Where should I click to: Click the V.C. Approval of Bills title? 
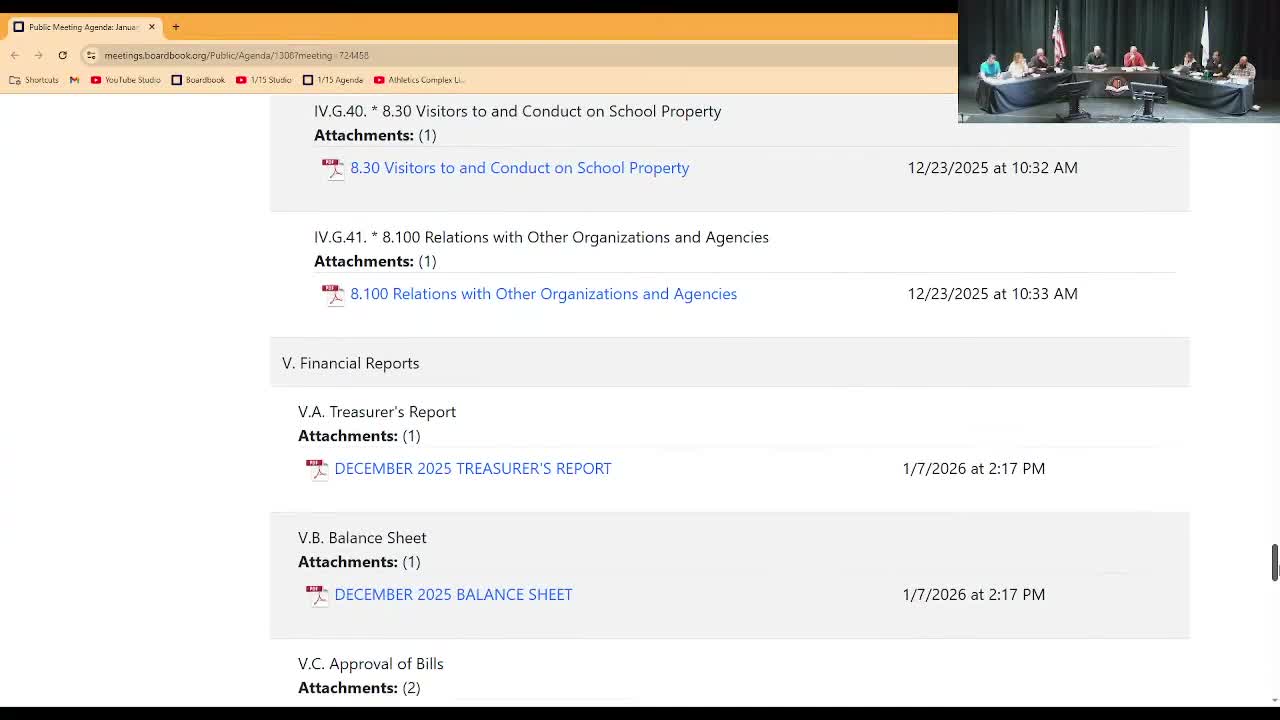click(x=370, y=663)
